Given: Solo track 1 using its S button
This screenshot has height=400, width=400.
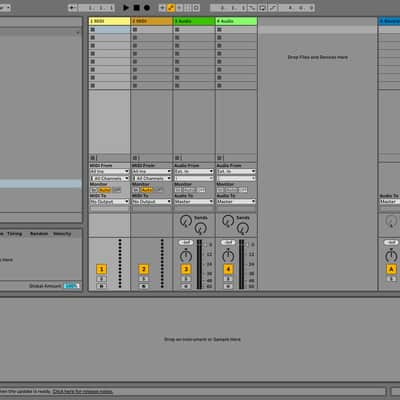Looking at the screenshot, I should [x=101, y=279].
